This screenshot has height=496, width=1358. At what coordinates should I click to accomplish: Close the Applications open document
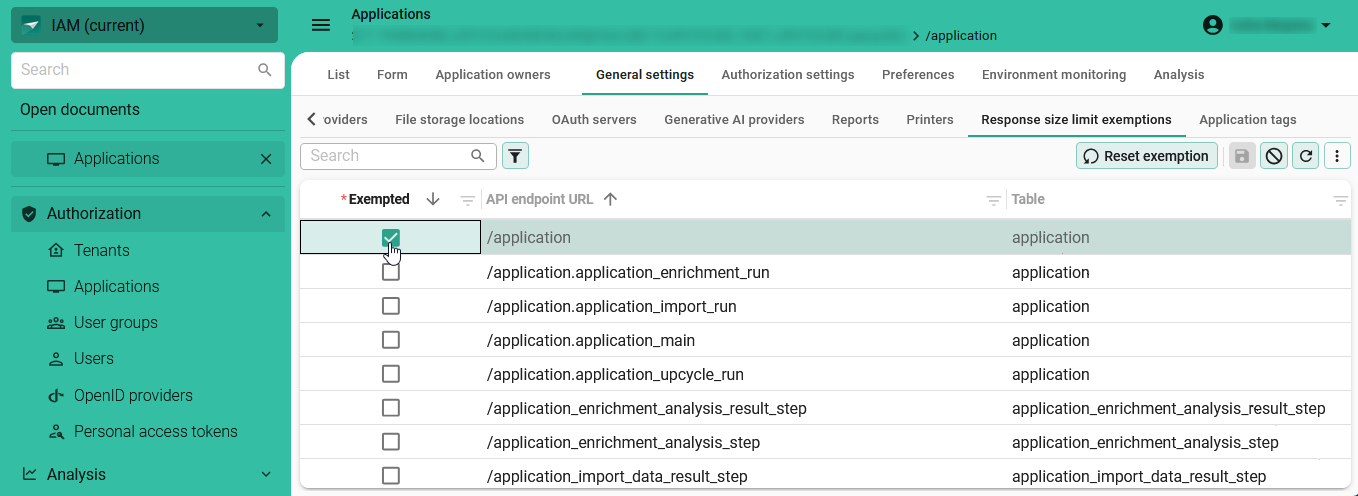[266, 159]
